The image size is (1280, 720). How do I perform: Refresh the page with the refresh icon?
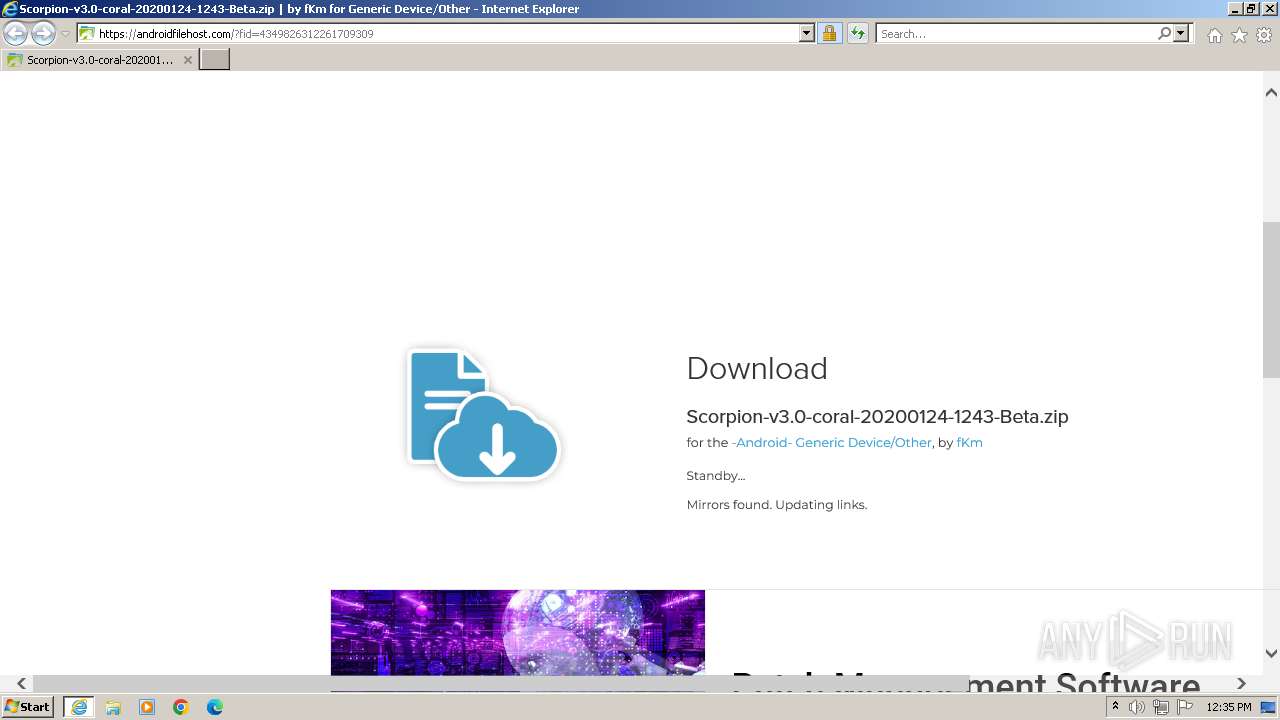coord(858,33)
